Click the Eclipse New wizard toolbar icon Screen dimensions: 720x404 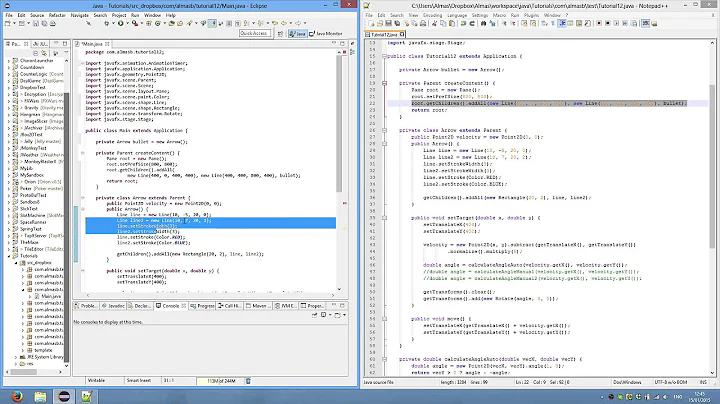(x=7, y=23)
